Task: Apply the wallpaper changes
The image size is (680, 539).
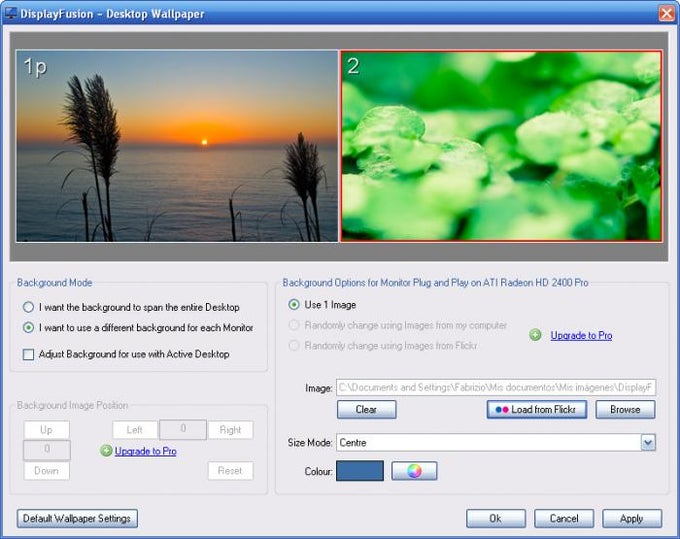Action: click(632, 519)
